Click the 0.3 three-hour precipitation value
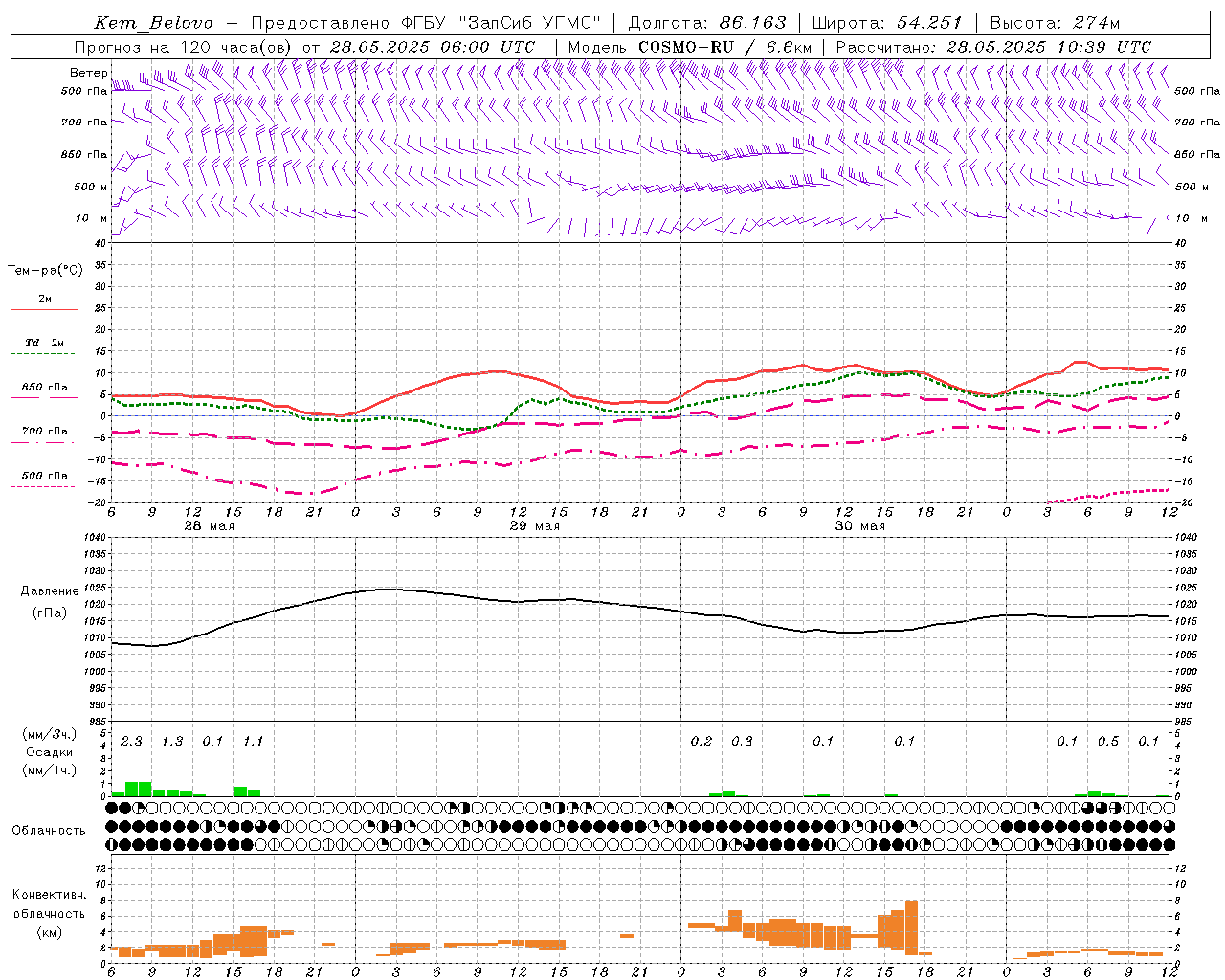Screen dimensions: 1225x980 coord(742,741)
